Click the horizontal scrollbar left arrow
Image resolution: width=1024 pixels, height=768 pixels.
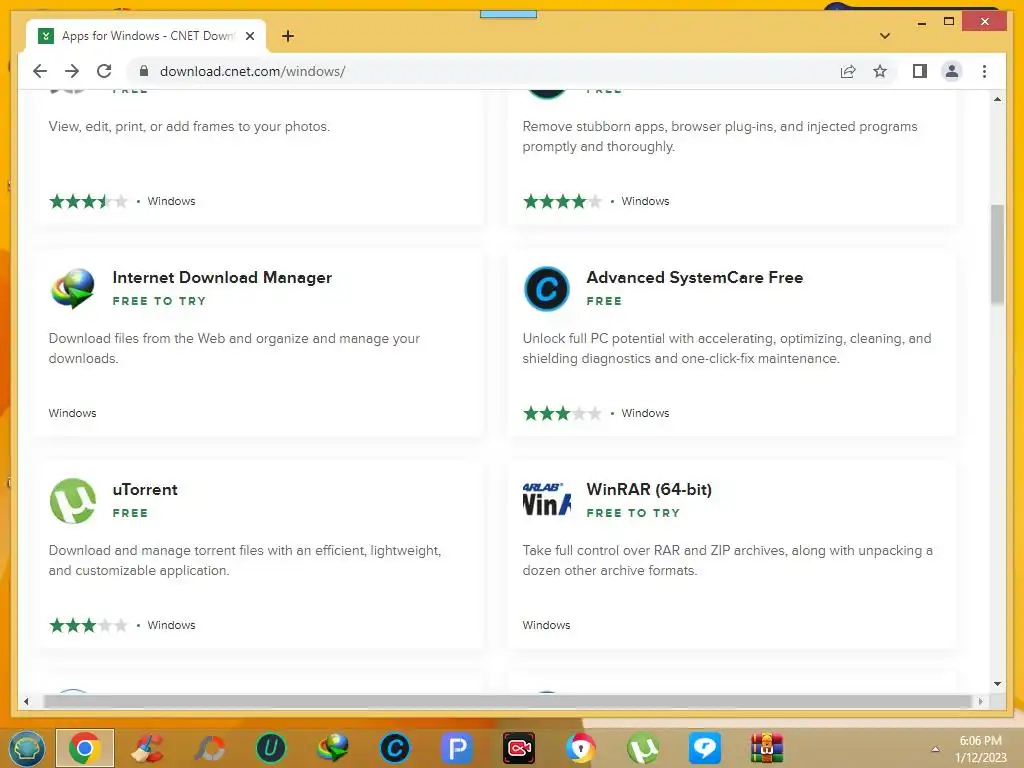click(26, 701)
